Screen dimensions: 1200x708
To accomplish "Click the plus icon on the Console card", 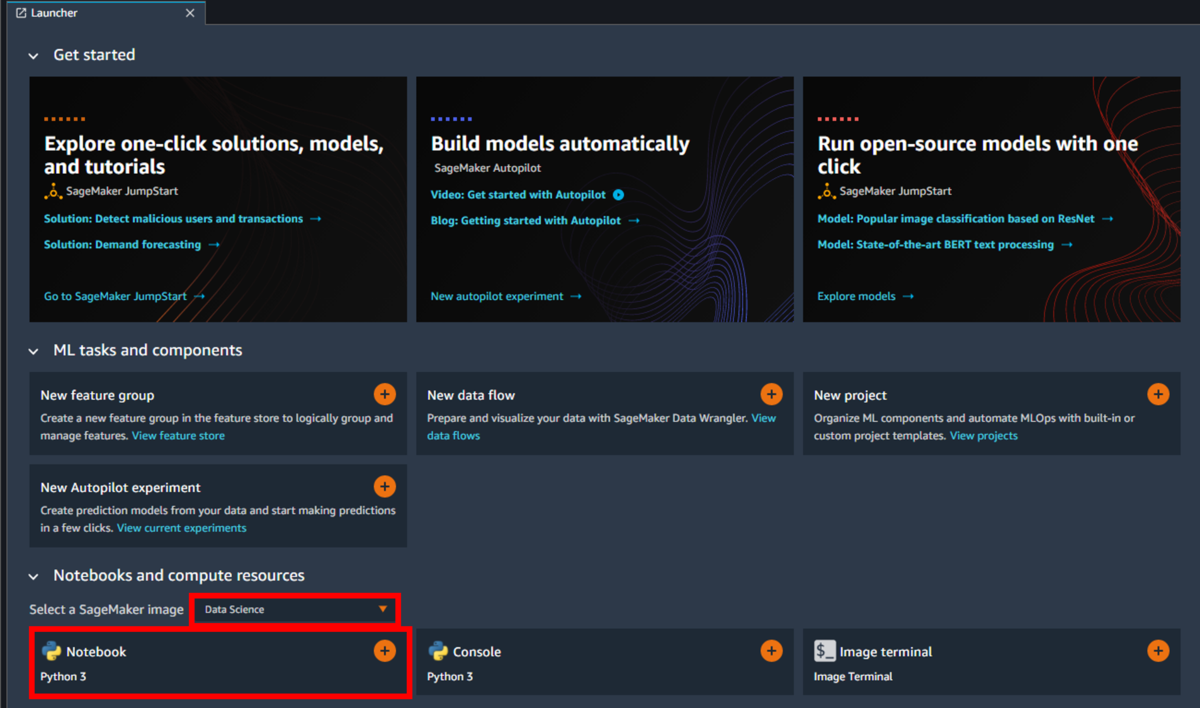I will click(771, 651).
